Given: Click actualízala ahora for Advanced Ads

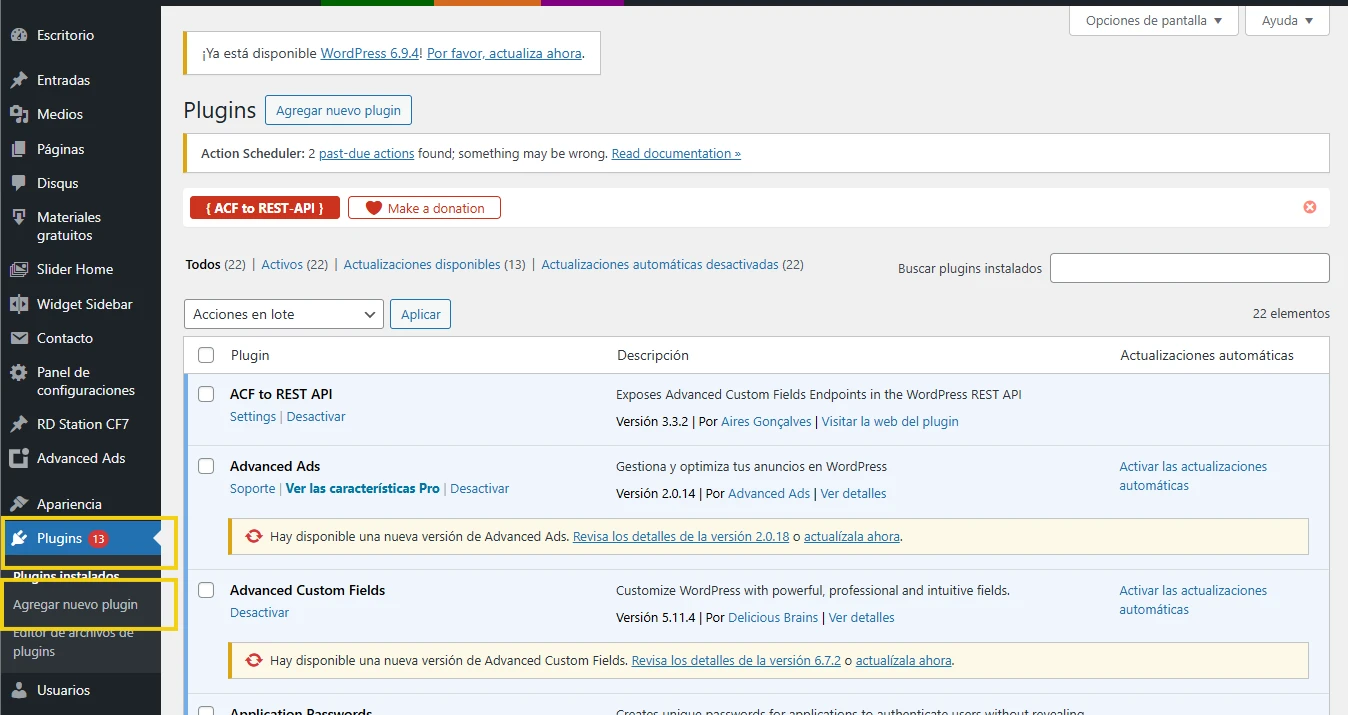Looking at the screenshot, I should (x=852, y=536).
